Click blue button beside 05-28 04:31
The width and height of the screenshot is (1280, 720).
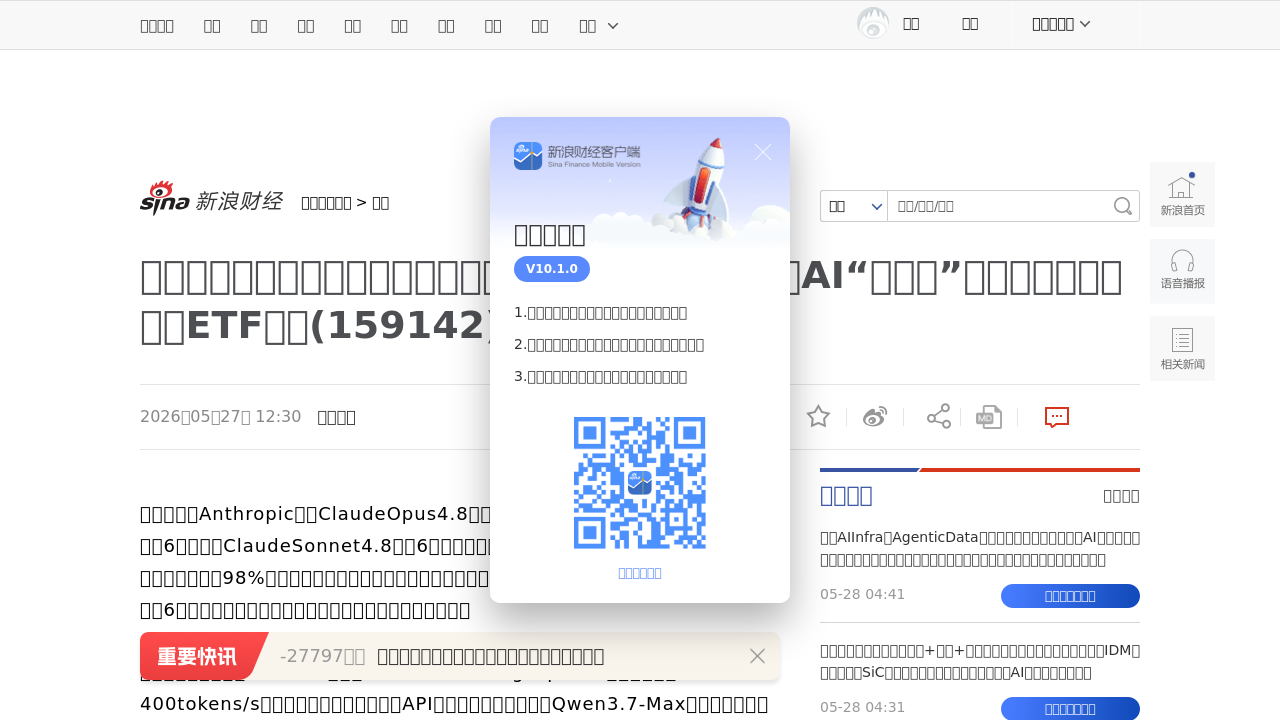[x=1070, y=709]
